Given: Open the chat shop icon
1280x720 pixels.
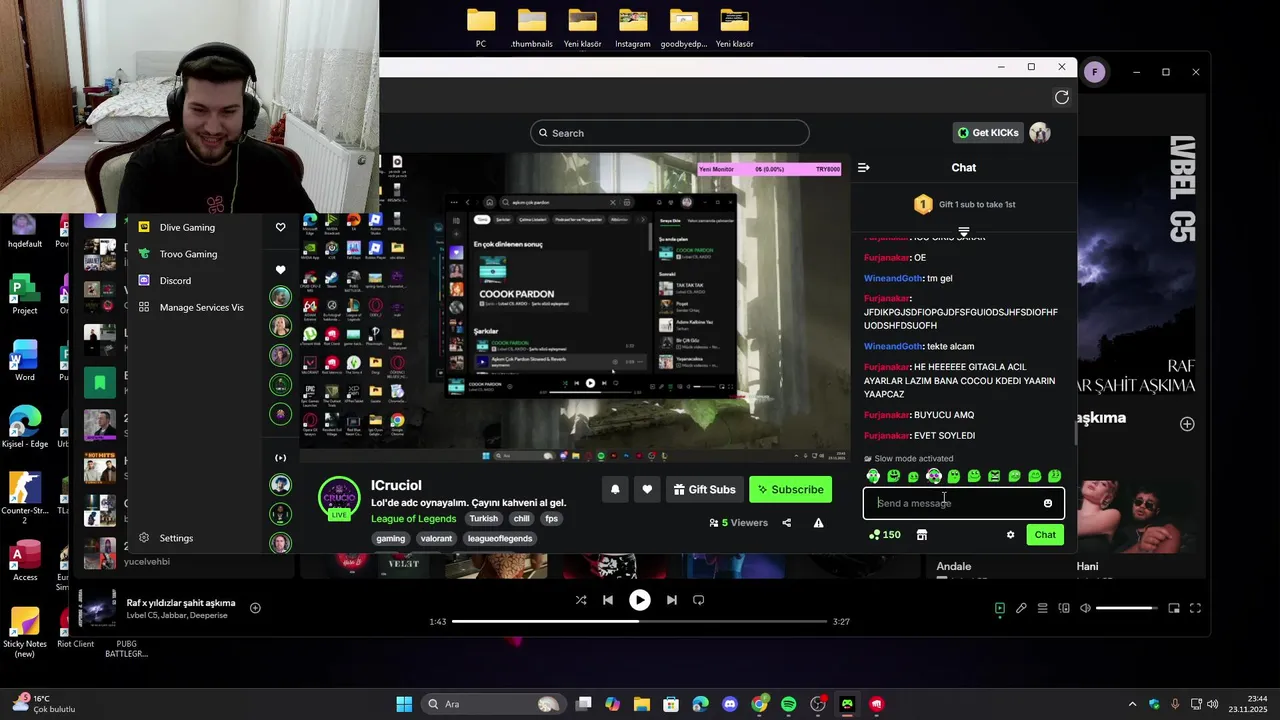Looking at the screenshot, I should click(922, 535).
